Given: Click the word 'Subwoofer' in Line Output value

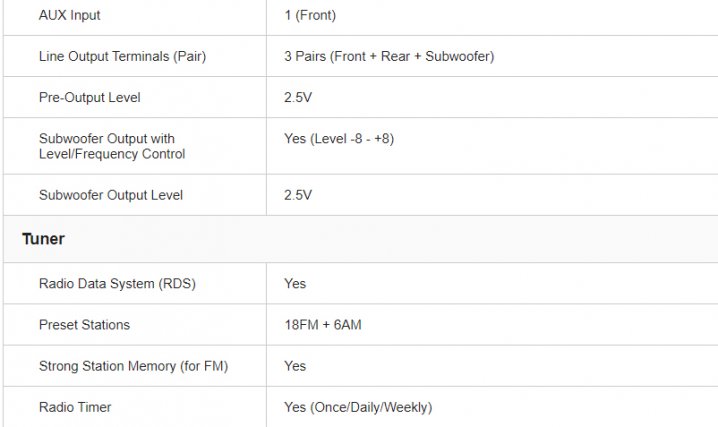Looking at the screenshot, I should click(x=457, y=57).
